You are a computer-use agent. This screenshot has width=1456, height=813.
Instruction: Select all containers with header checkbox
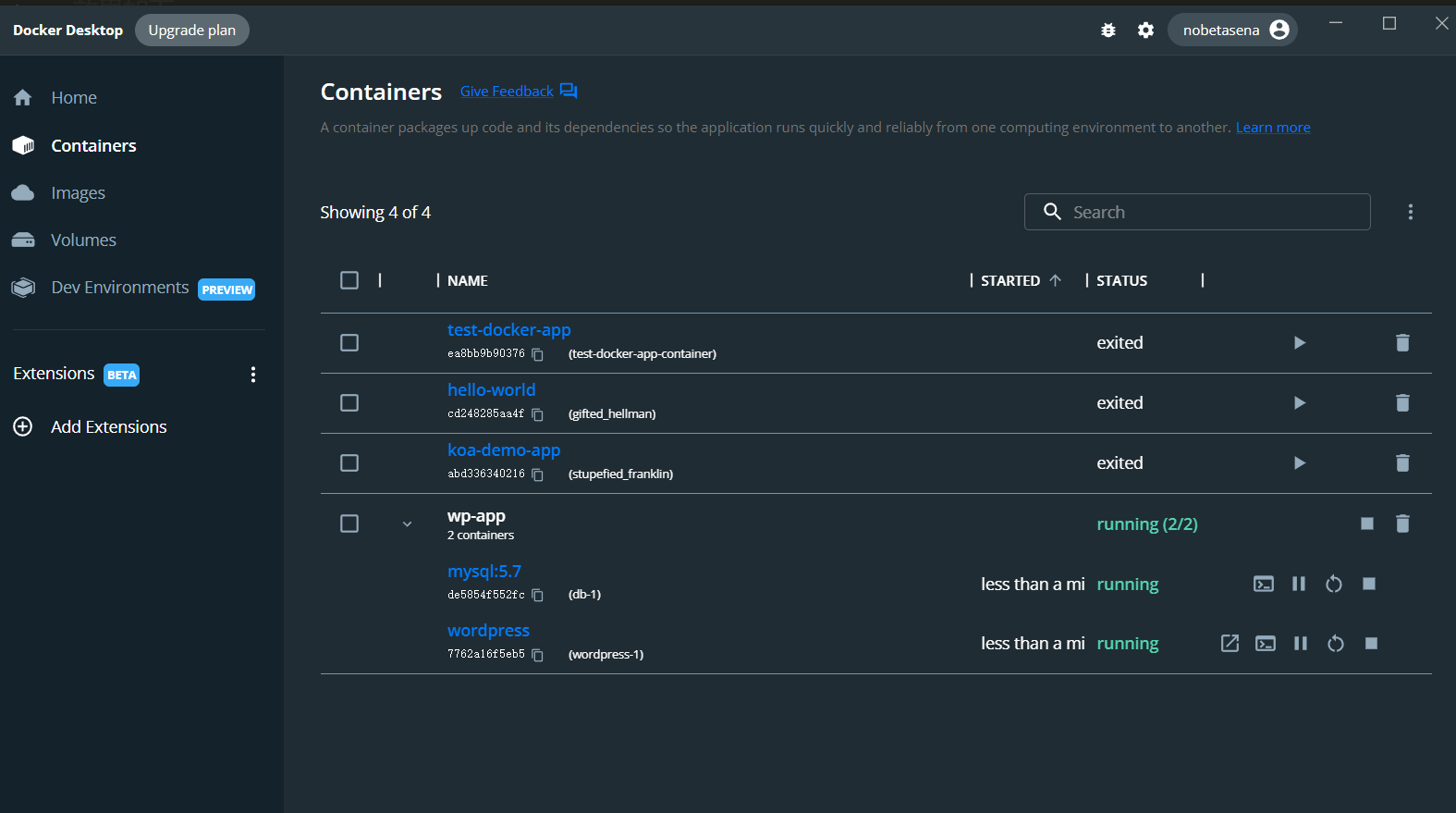(x=349, y=280)
